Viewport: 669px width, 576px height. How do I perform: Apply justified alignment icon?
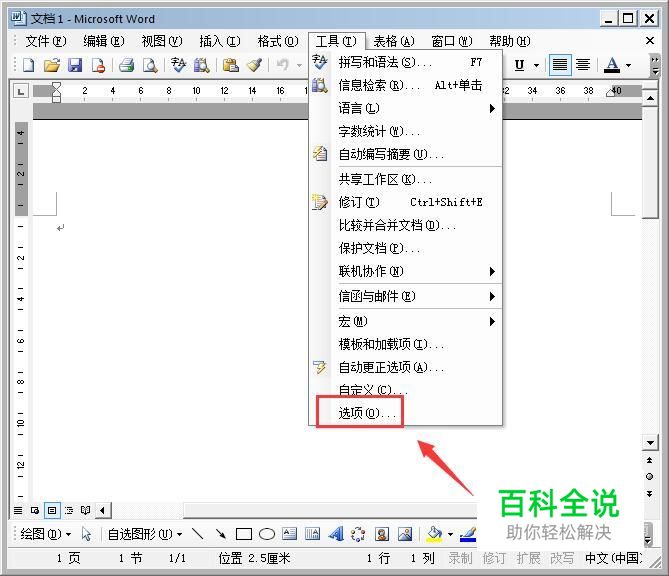tap(559, 65)
